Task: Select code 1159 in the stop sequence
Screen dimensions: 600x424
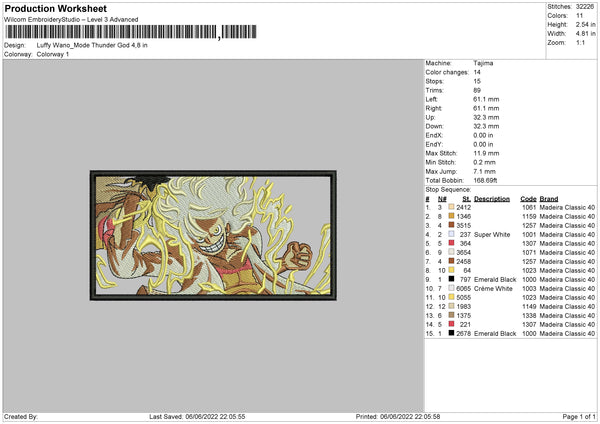Action: point(529,217)
